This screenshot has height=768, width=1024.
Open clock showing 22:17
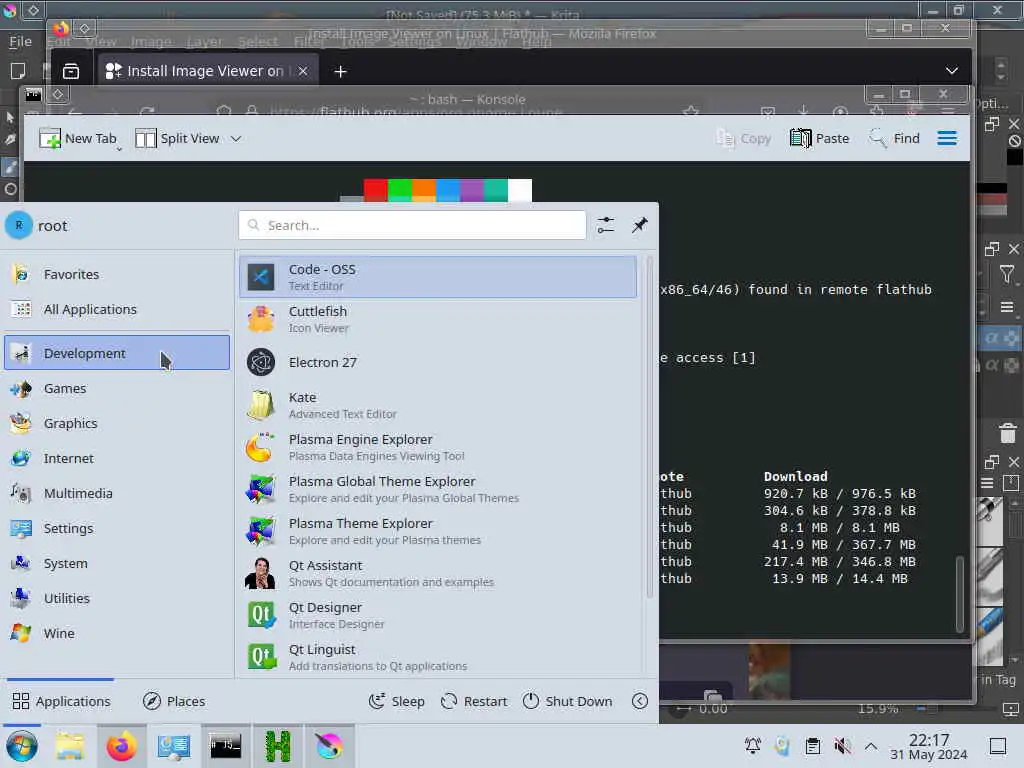929,746
